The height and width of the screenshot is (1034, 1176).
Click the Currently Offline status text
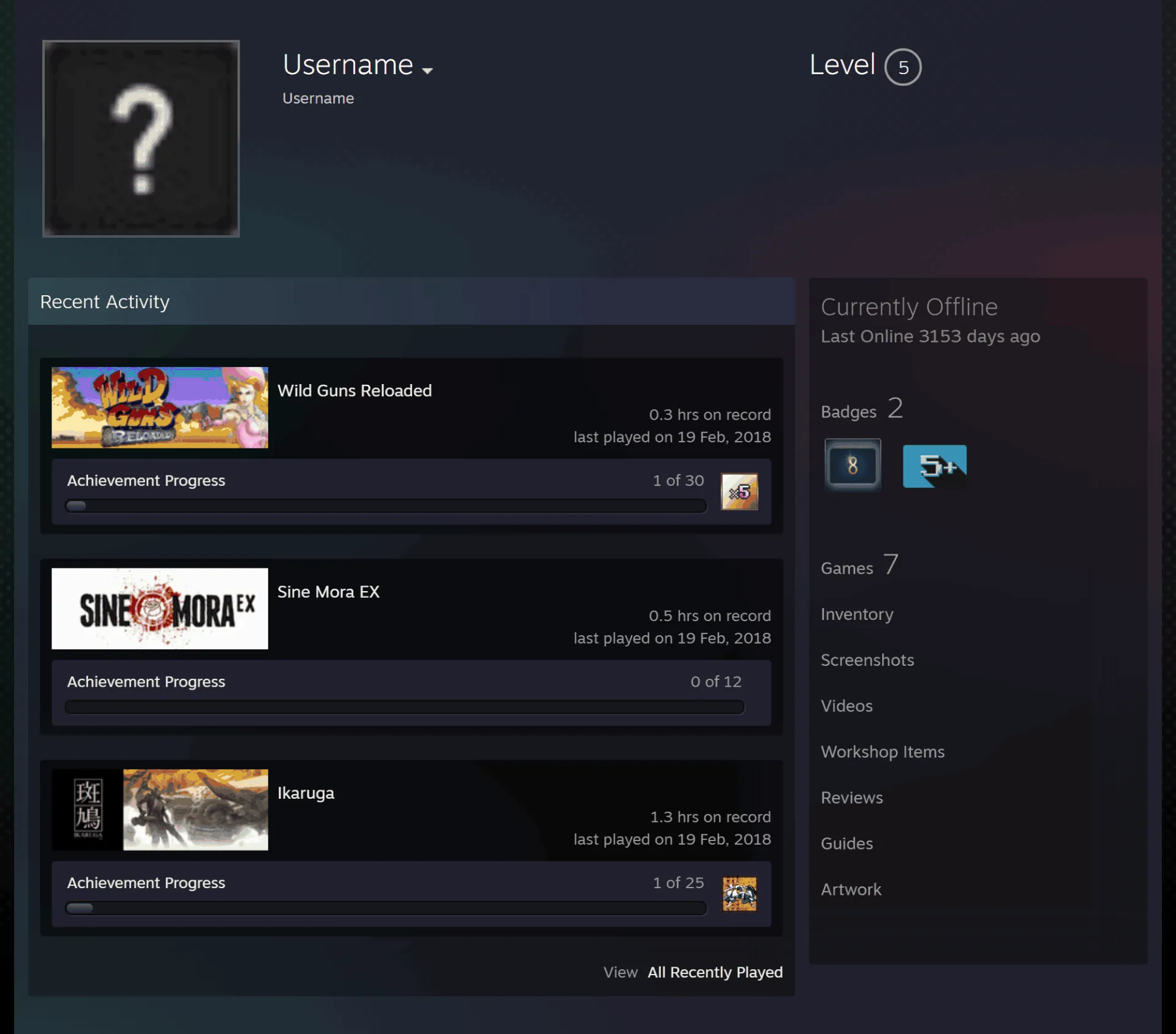[909, 307]
